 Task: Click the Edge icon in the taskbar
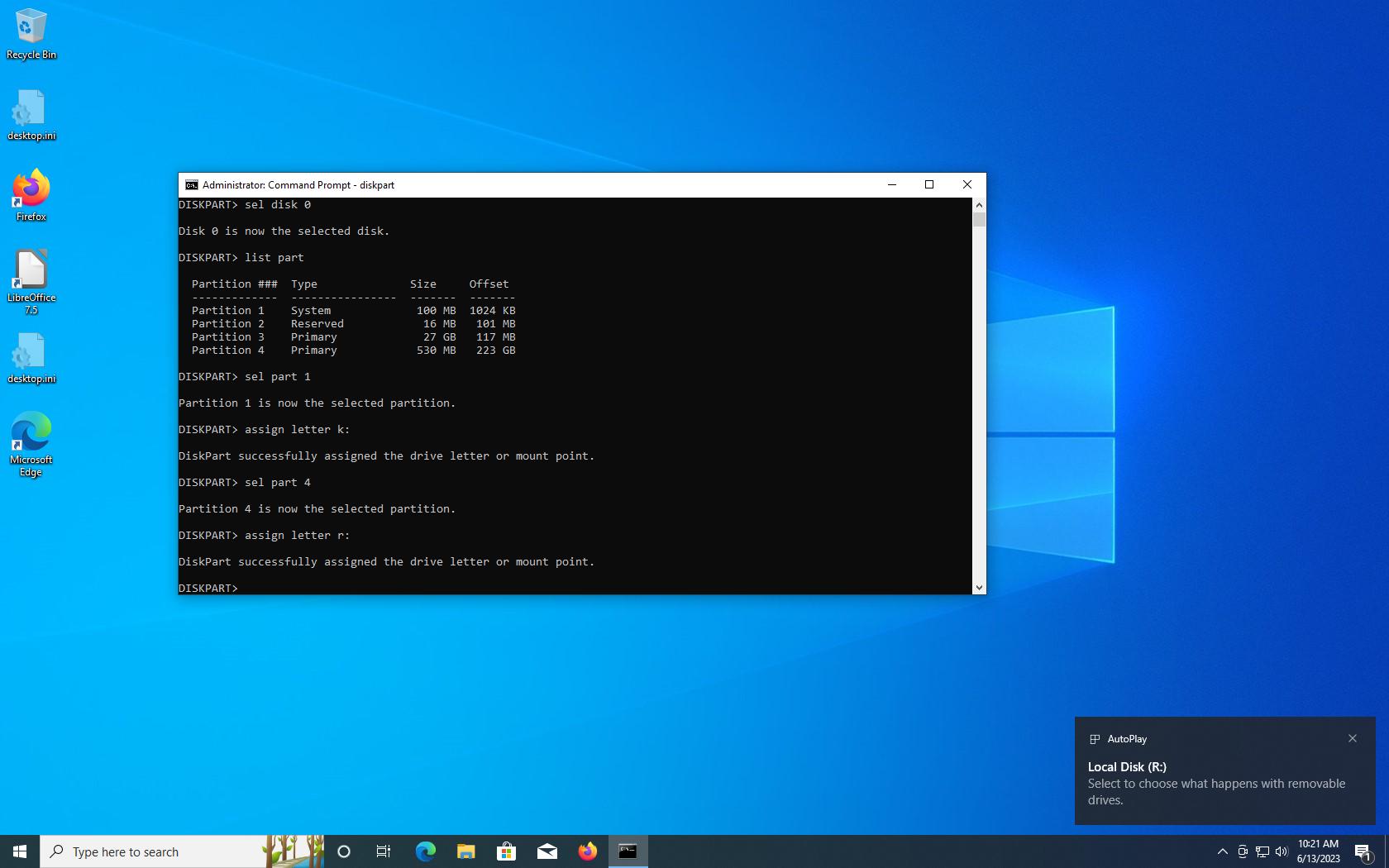pos(425,851)
